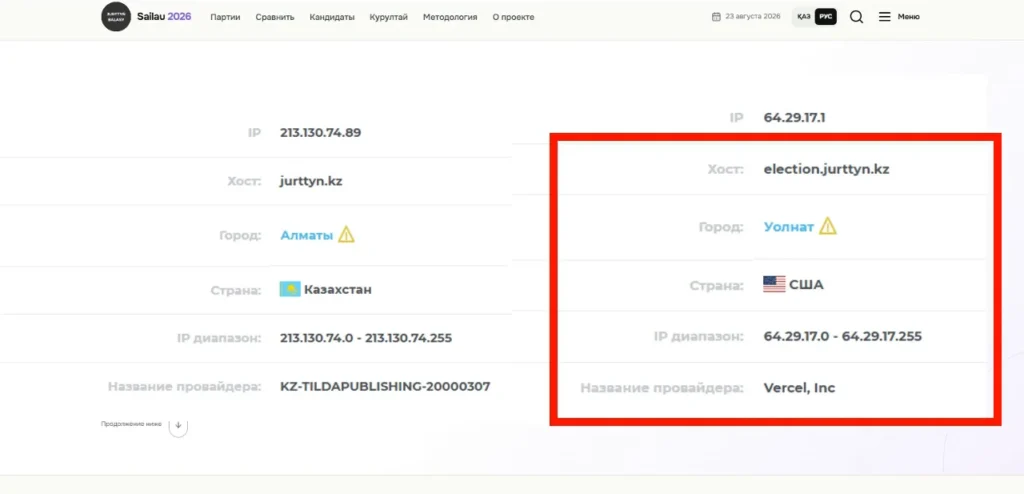
Task: Select range 213.130.74.0 - 213.130.74.255
Action: (x=366, y=338)
